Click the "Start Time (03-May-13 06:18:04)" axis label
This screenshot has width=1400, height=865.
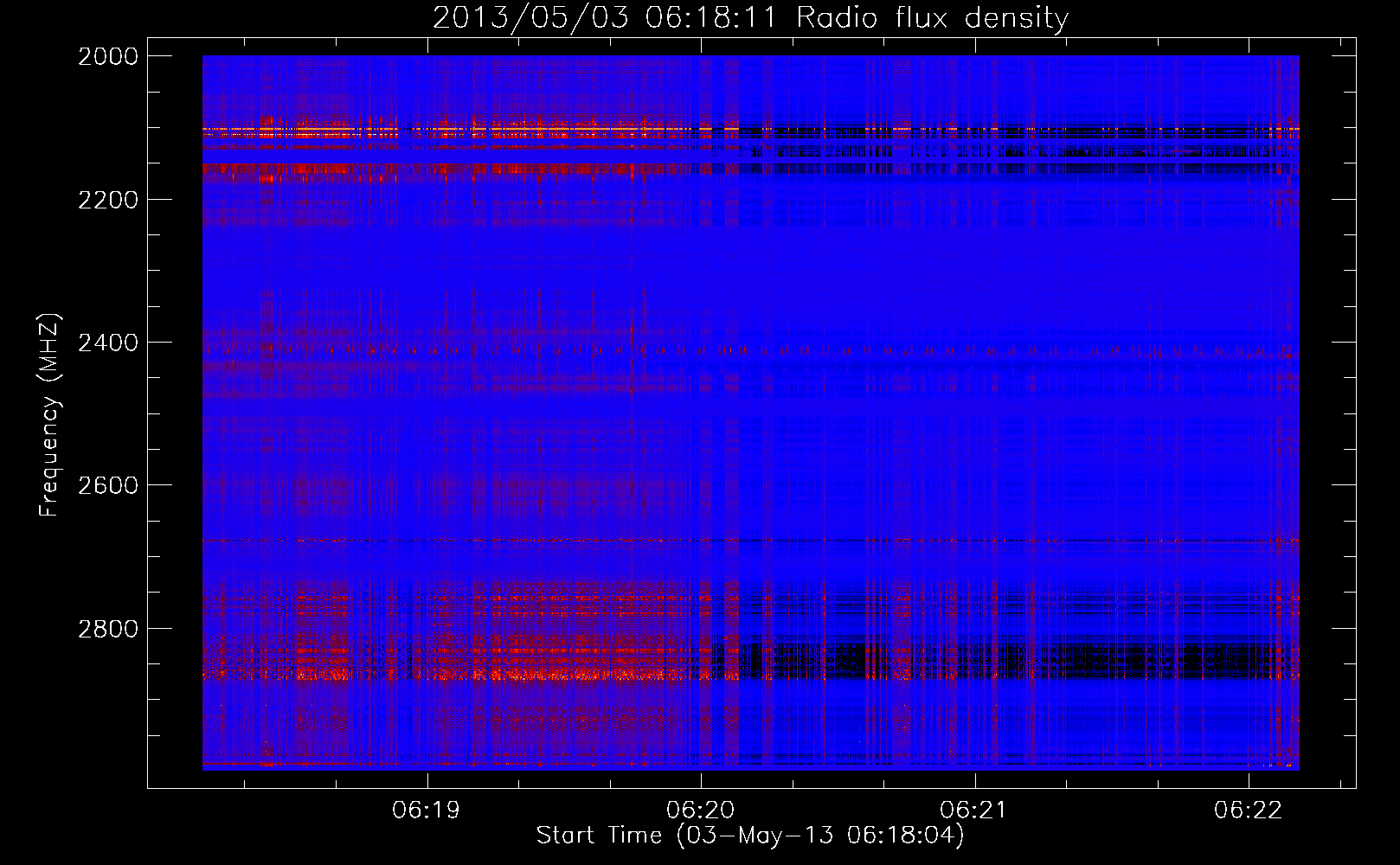(750, 836)
